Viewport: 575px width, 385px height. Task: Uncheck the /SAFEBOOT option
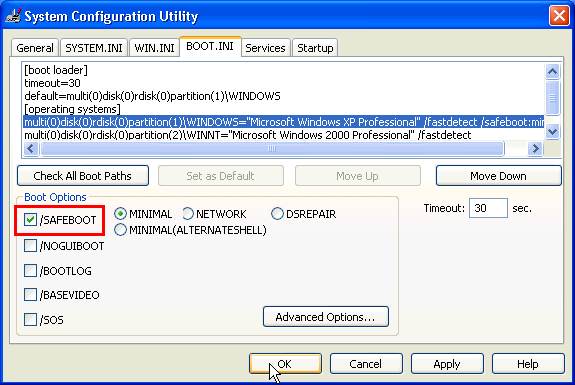[x=30, y=220]
